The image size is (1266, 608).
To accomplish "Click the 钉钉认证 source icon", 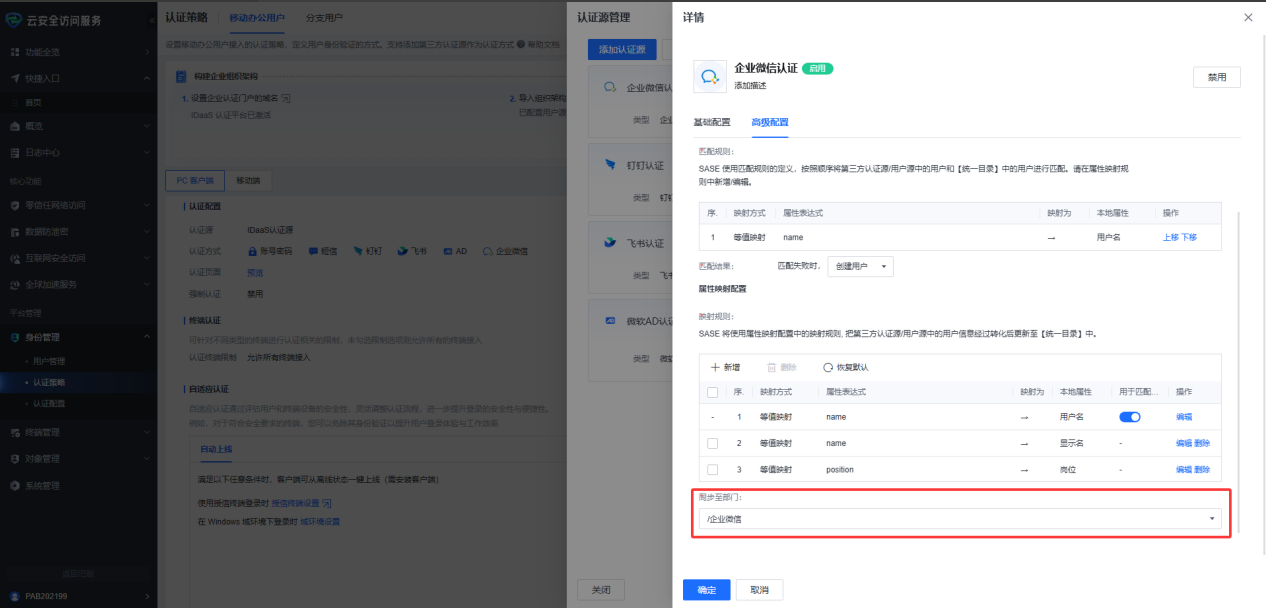I will click(x=609, y=164).
